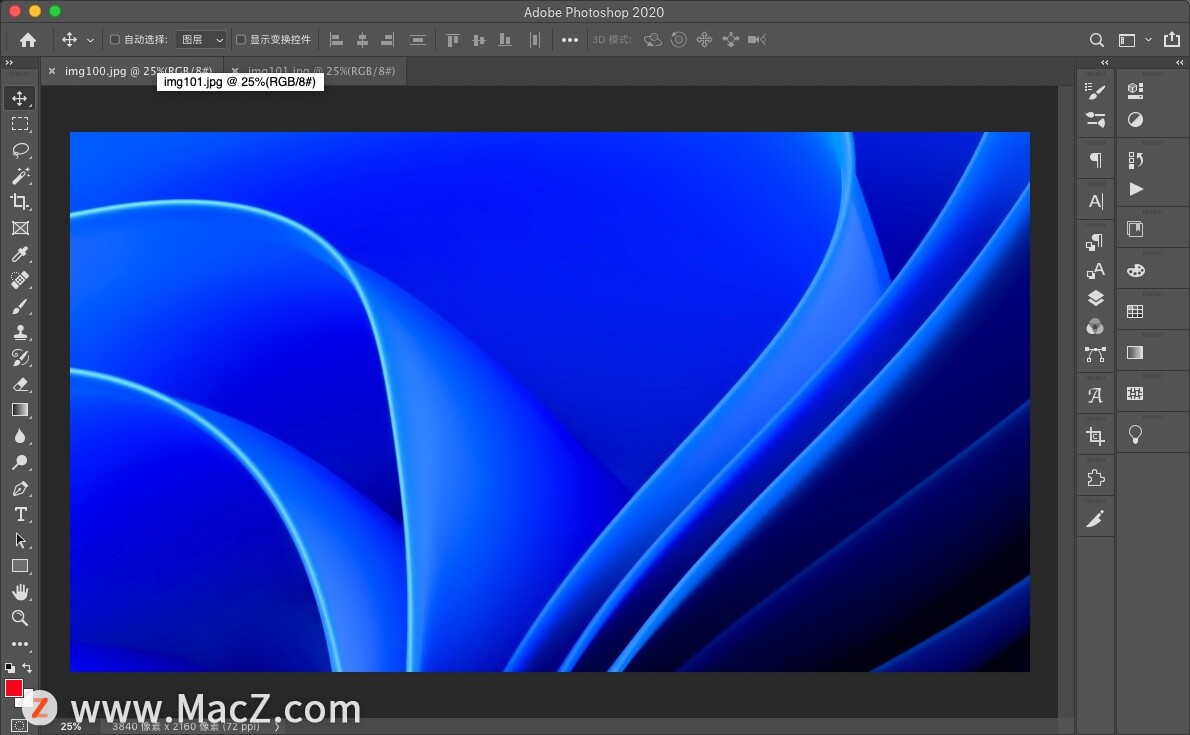Open the Brush Settings panel icon
Image resolution: width=1190 pixels, height=735 pixels.
tap(1095, 91)
